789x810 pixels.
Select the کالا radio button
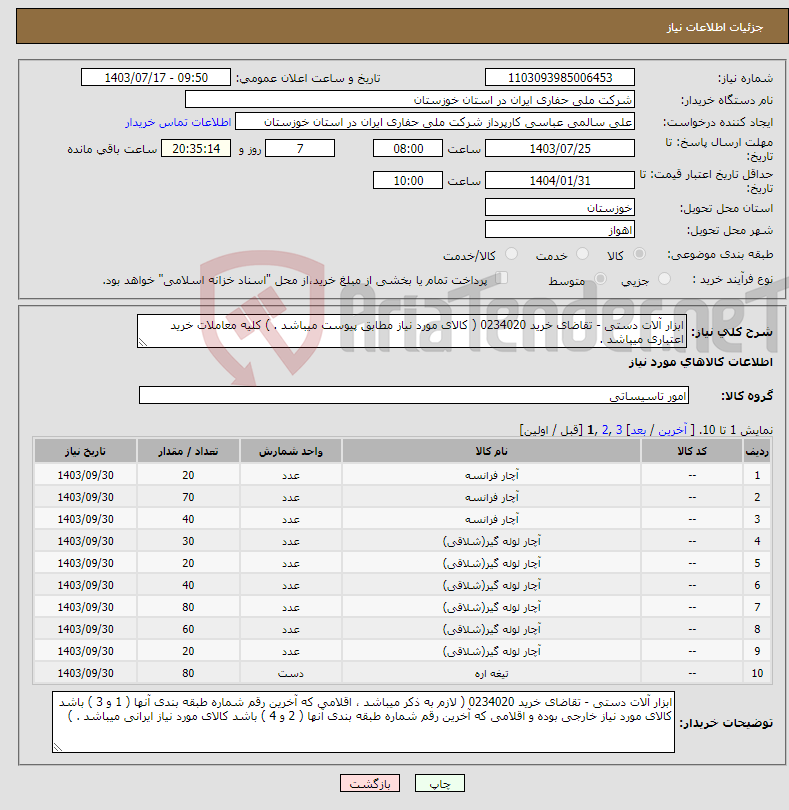(x=639, y=254)
